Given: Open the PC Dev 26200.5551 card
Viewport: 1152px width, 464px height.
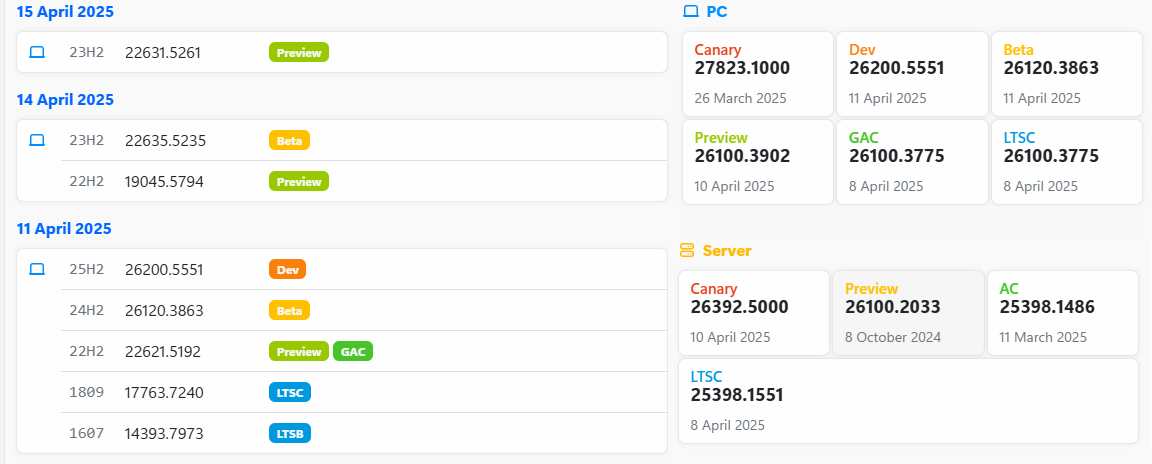Looking at the screenshot, I should pos(912,73).
